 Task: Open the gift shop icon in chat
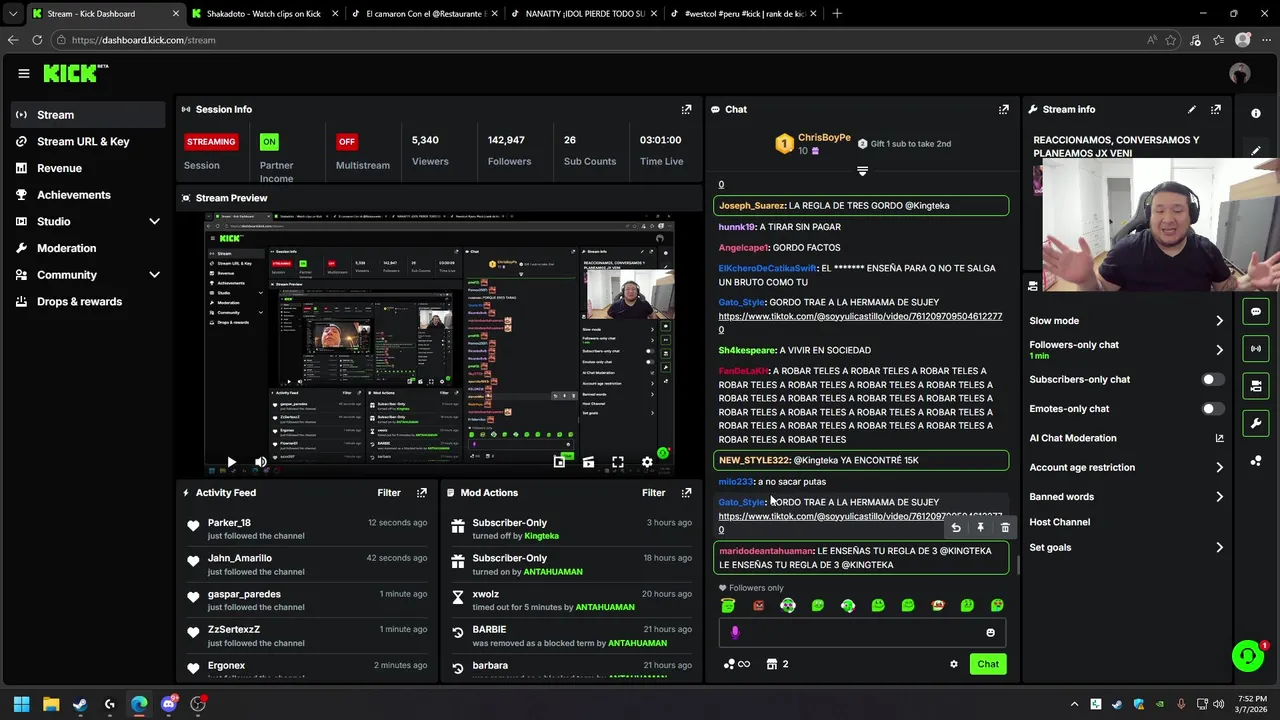coord(777,664)
